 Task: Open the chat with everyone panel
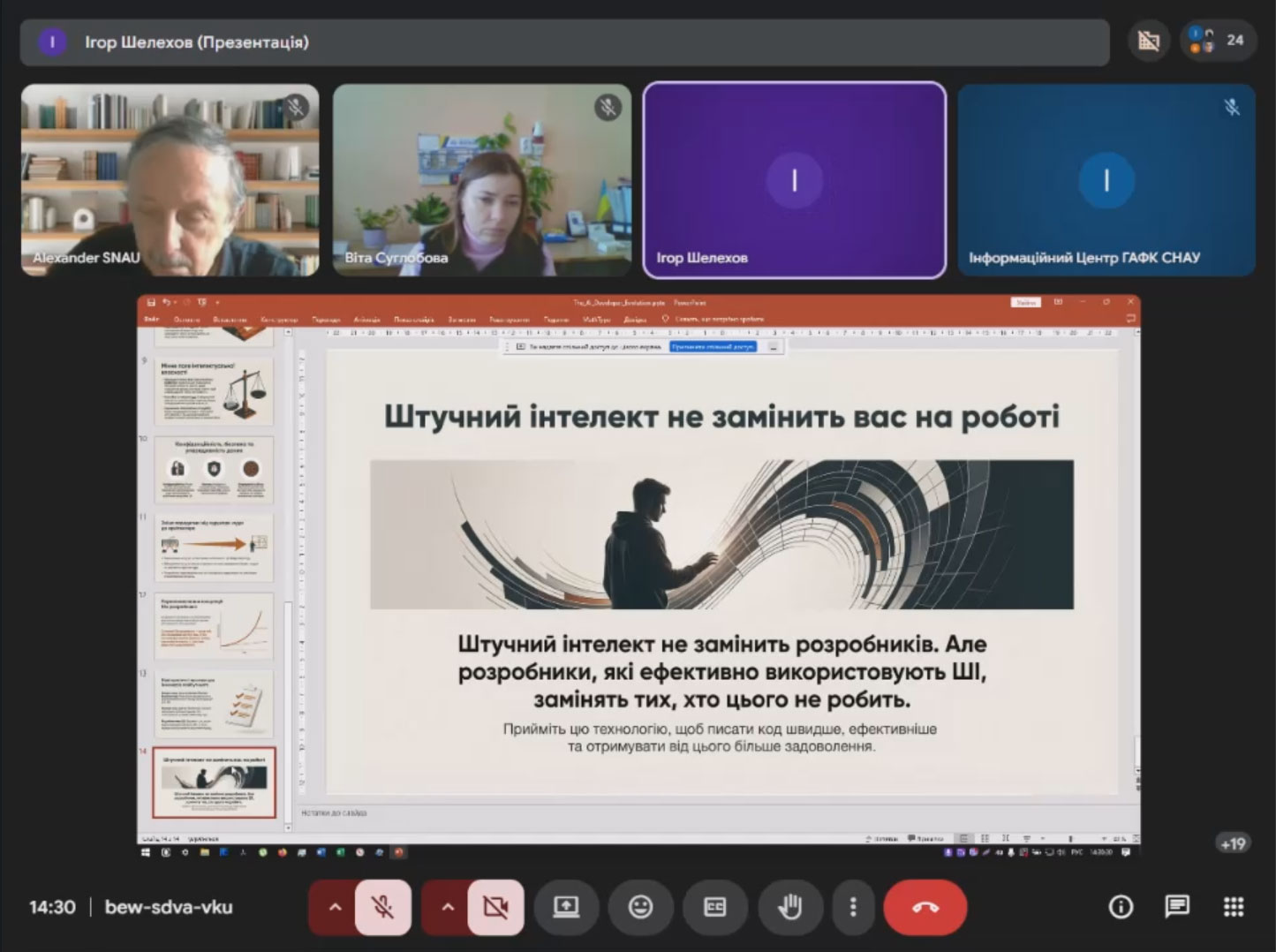click(1176, 907)
